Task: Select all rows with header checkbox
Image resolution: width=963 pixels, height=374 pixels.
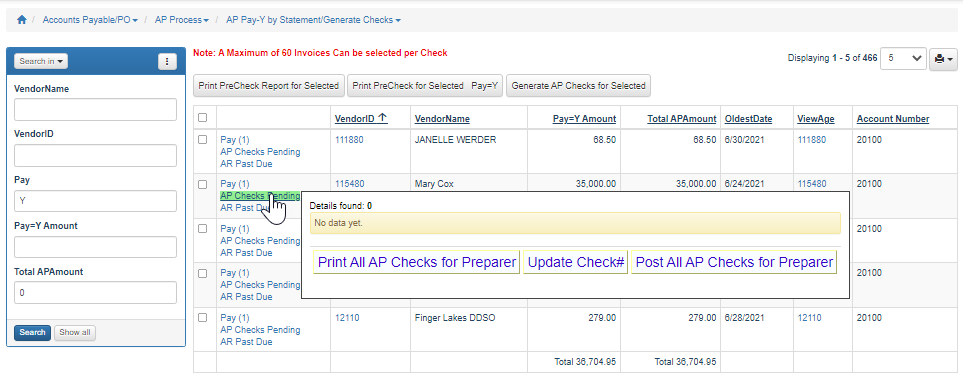Action: (203, 118)
